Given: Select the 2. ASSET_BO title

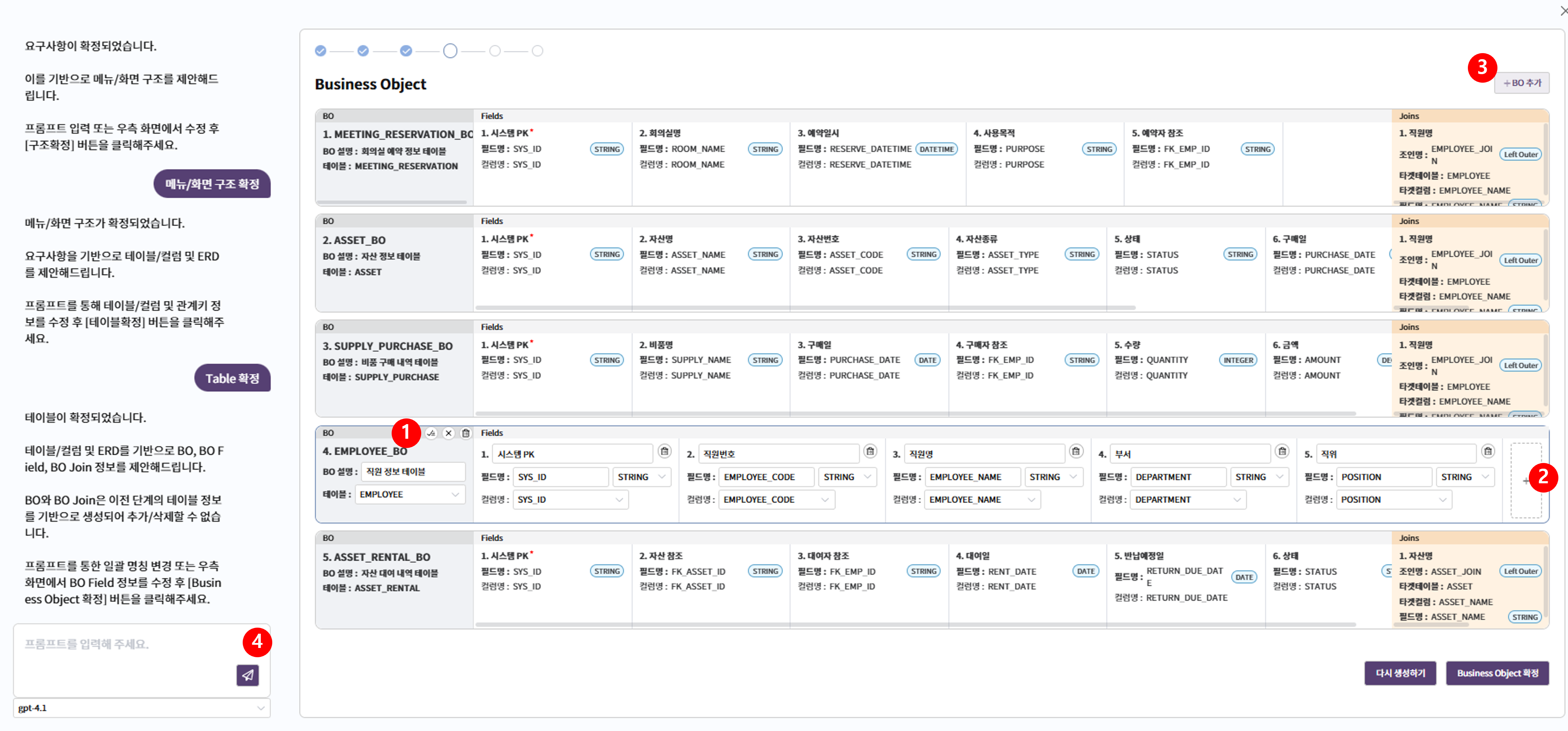Looking at the screenshot, I should pyautogui.click(x=354, y=241).
